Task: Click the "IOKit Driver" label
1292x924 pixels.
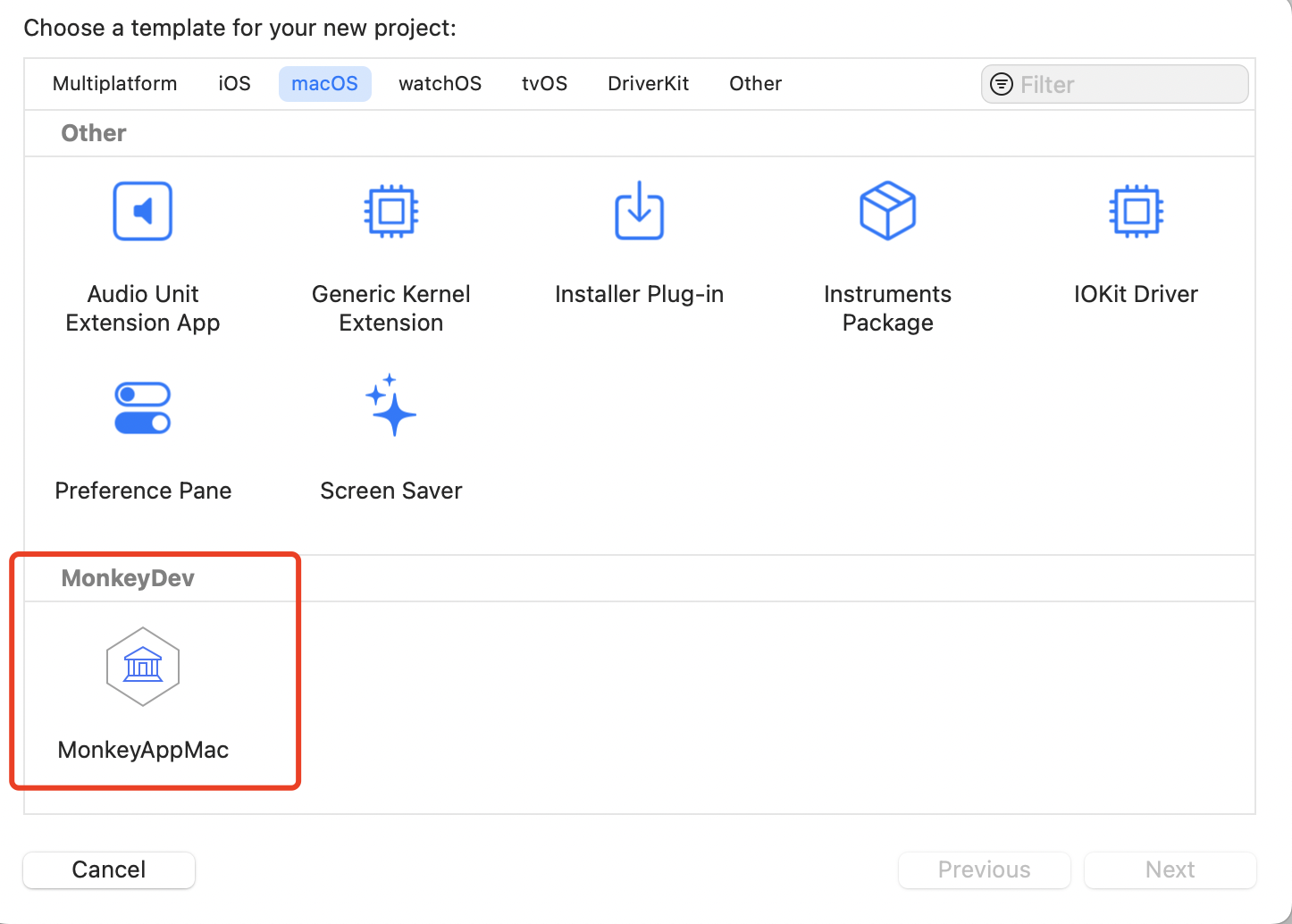Action: [1136, 294]
